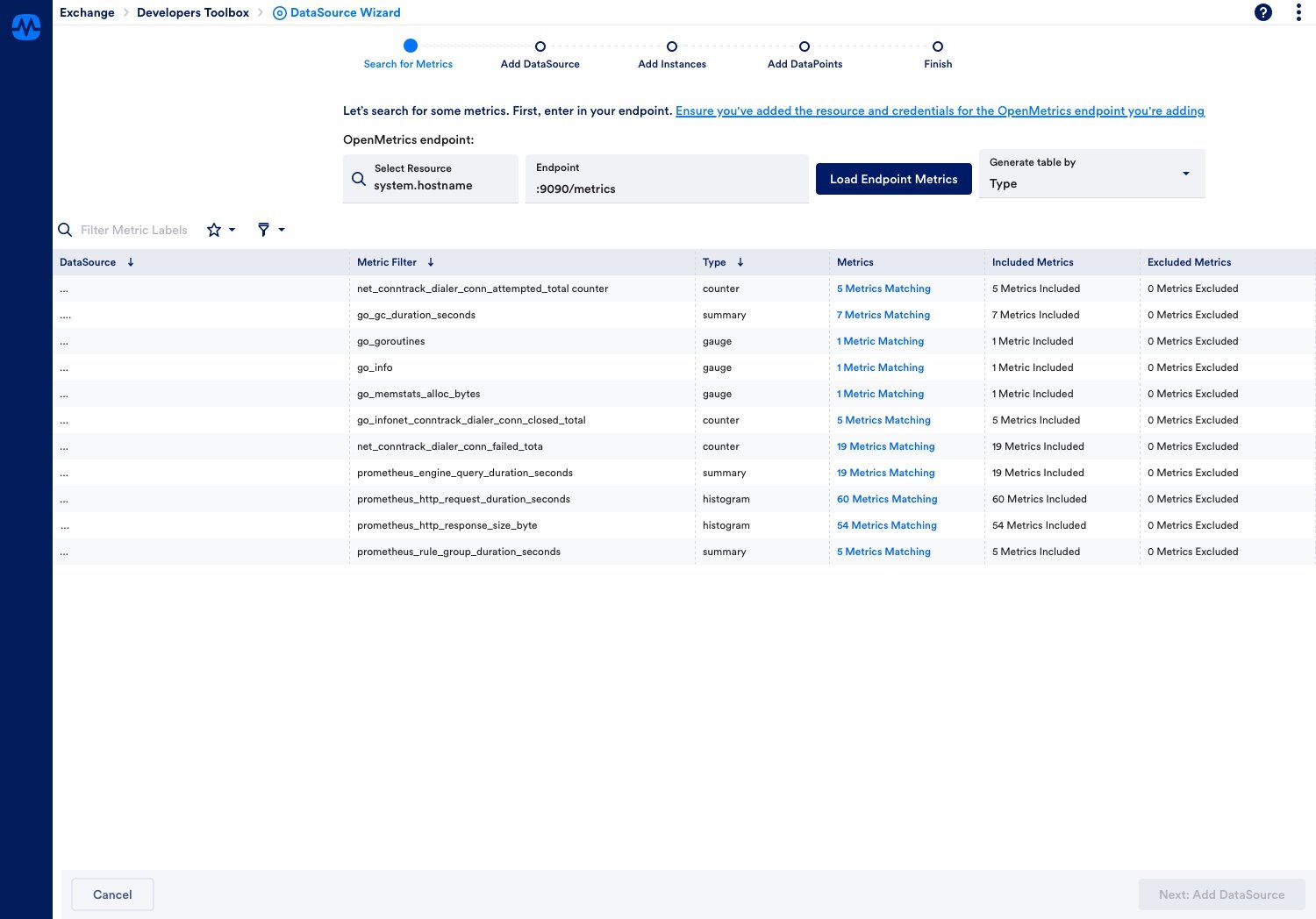Go to the Add Instances wizard step
This screenshot has height=919, width=1316.
672,54
